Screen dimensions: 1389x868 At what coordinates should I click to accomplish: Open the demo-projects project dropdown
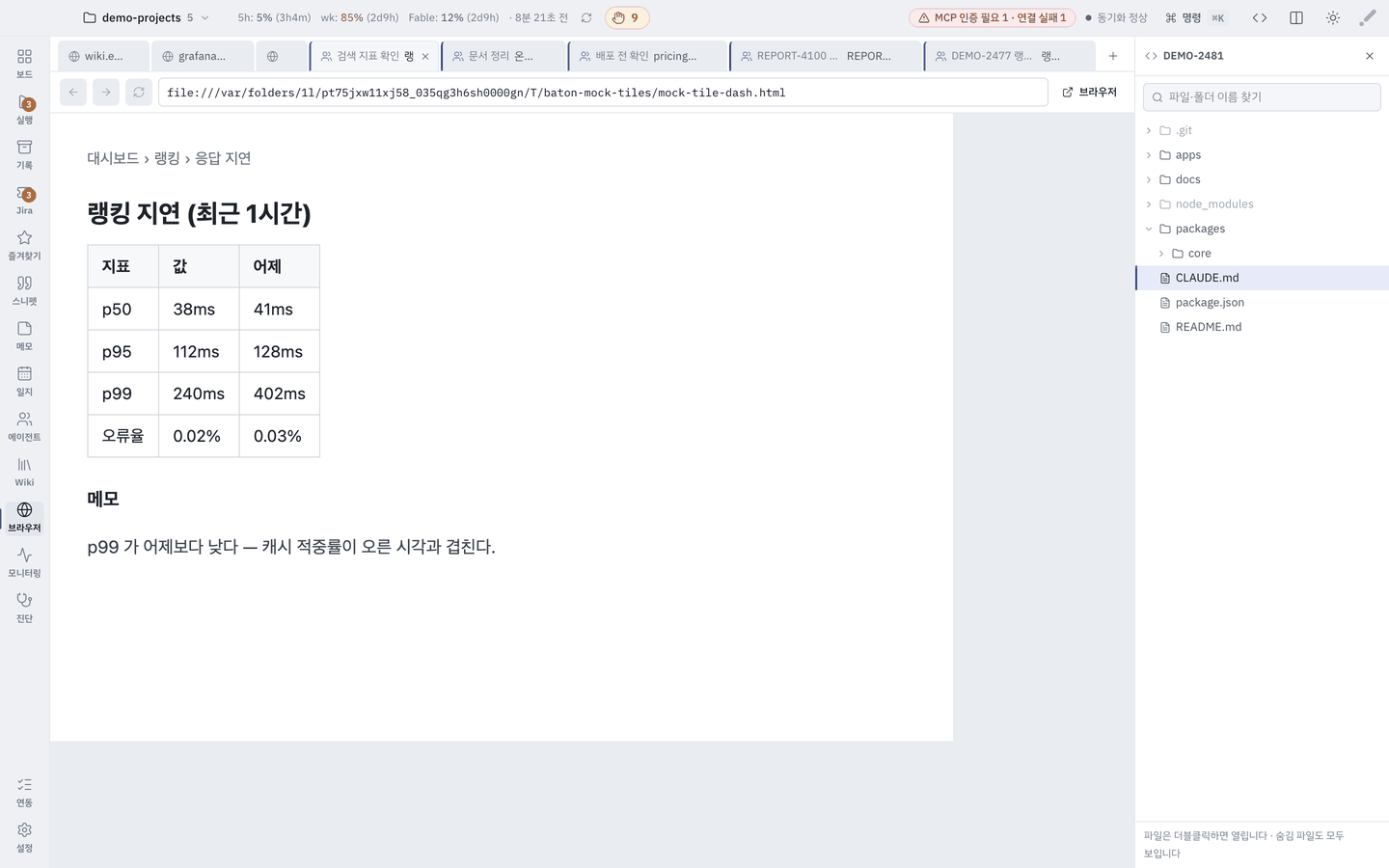(146, 17)
